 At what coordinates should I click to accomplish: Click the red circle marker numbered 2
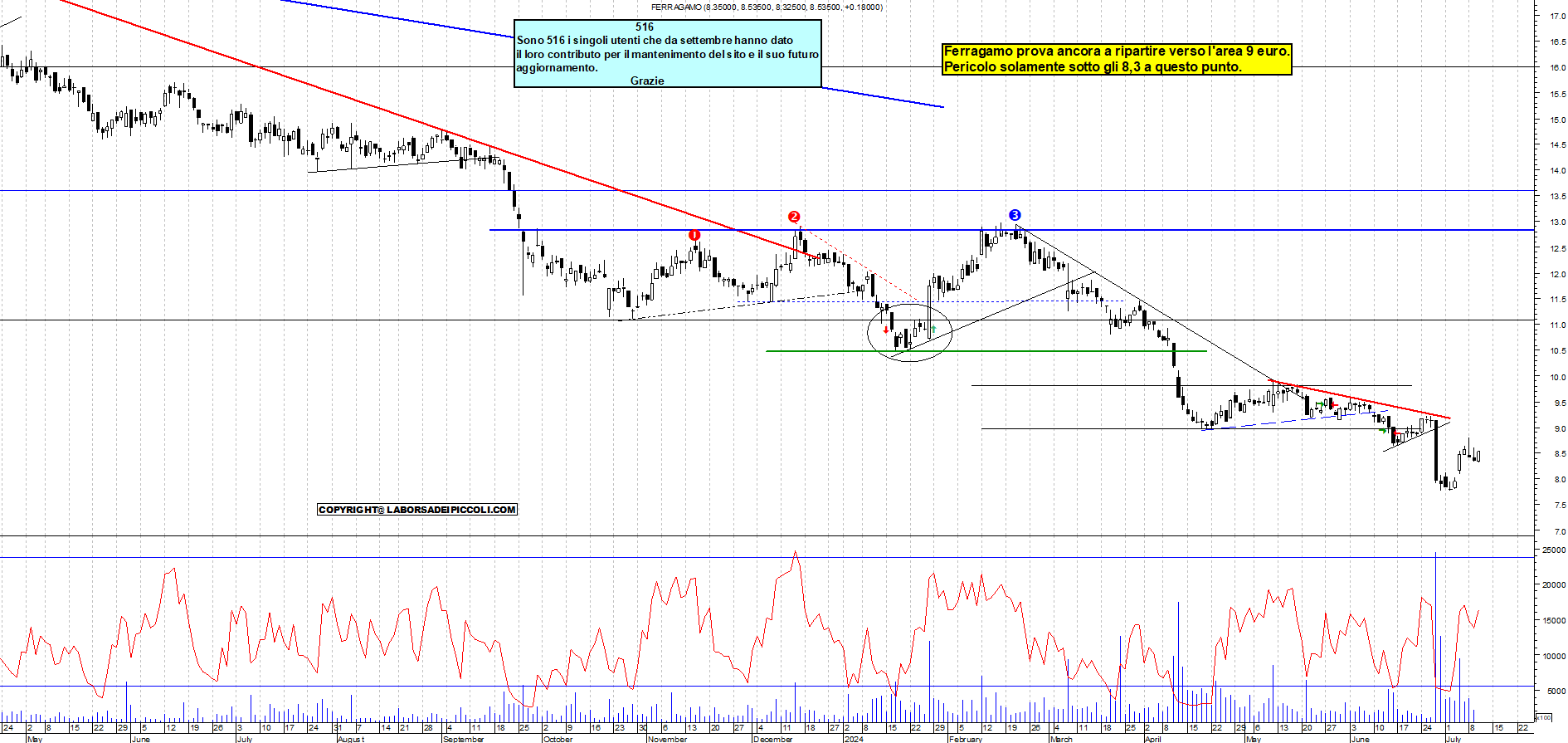(794, 217)
